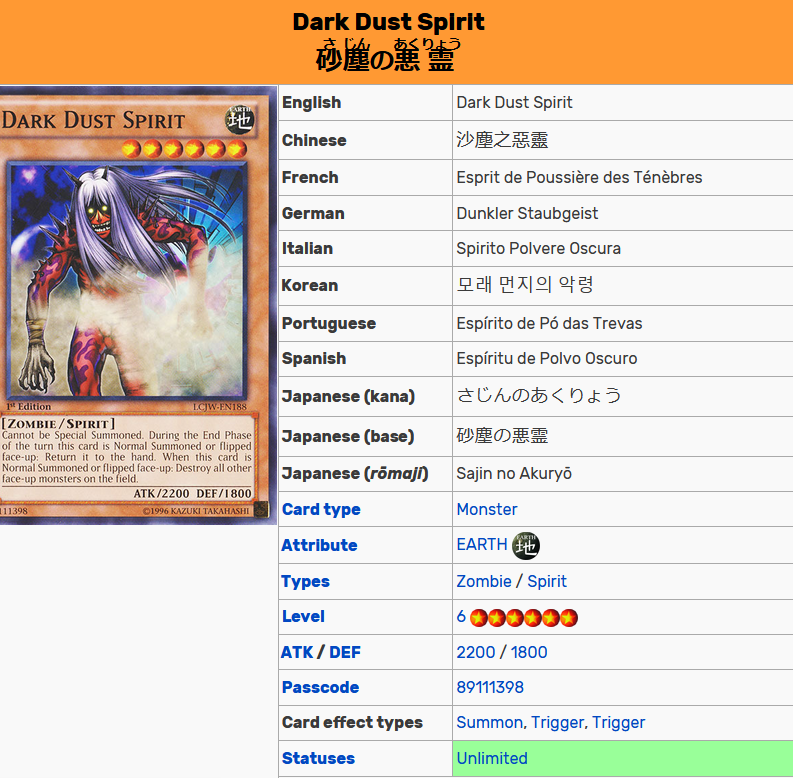Open the DEF header link
Screen dimensions: 793x778
click(x=345, y=653)
